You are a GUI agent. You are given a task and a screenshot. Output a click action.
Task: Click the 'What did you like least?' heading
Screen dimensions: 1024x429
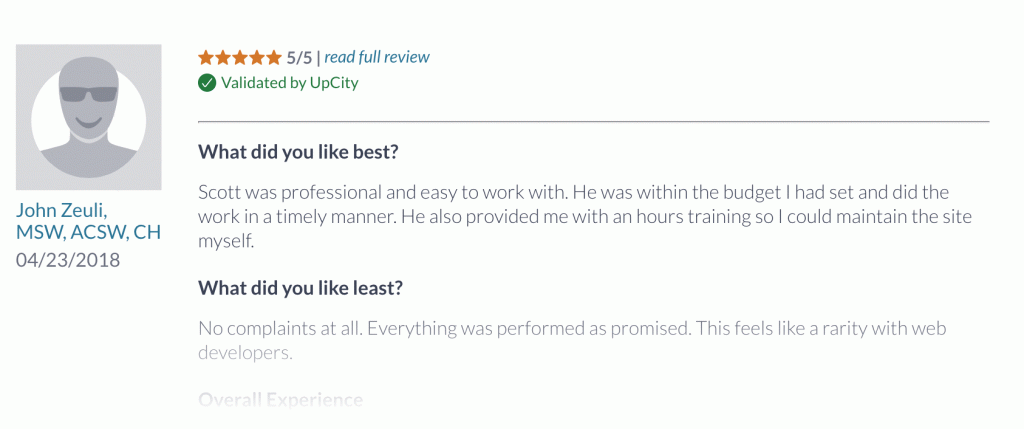coord(300,288)
